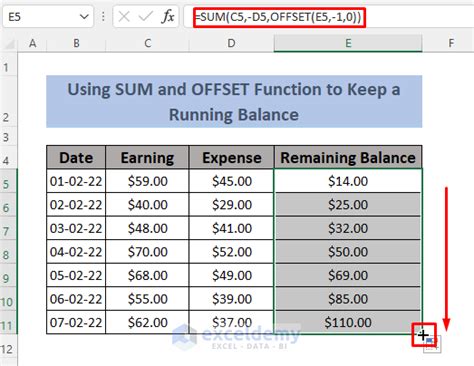Select the balance cell $50.00
The width and height of the screenshot is (474, 366).
click(348, 252)
